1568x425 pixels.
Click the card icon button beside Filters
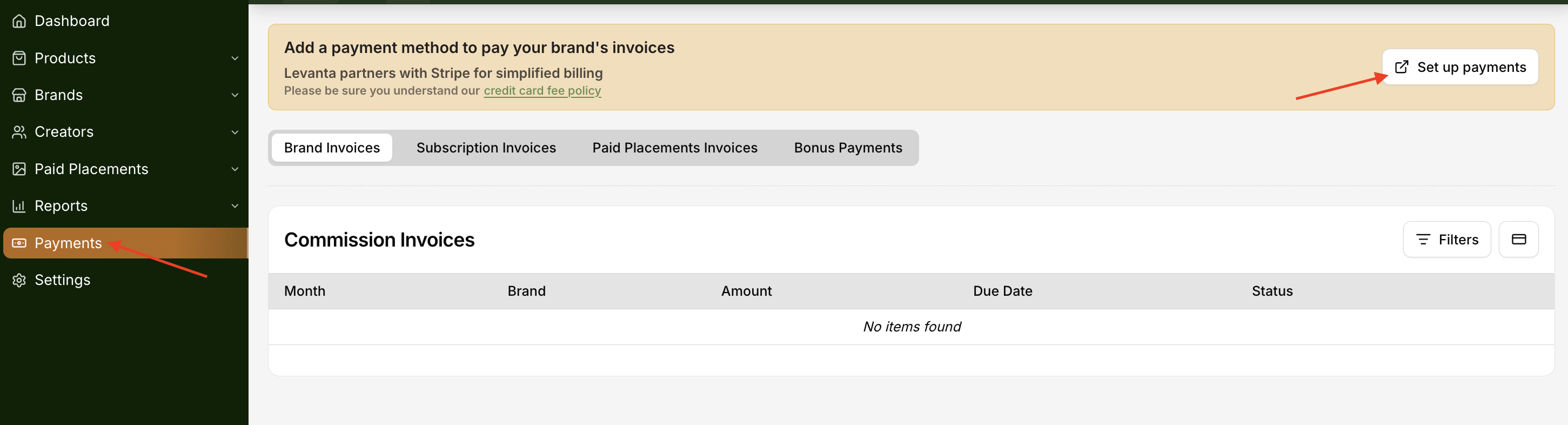1518,240
